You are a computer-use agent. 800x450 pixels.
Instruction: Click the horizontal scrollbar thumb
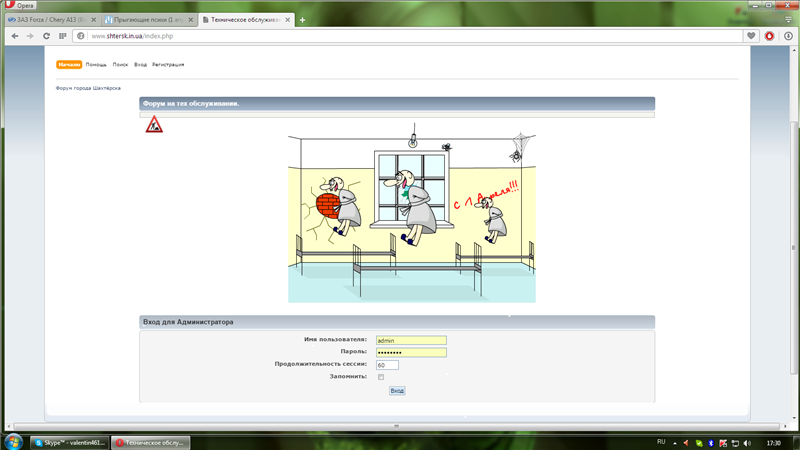coord(396,426)
